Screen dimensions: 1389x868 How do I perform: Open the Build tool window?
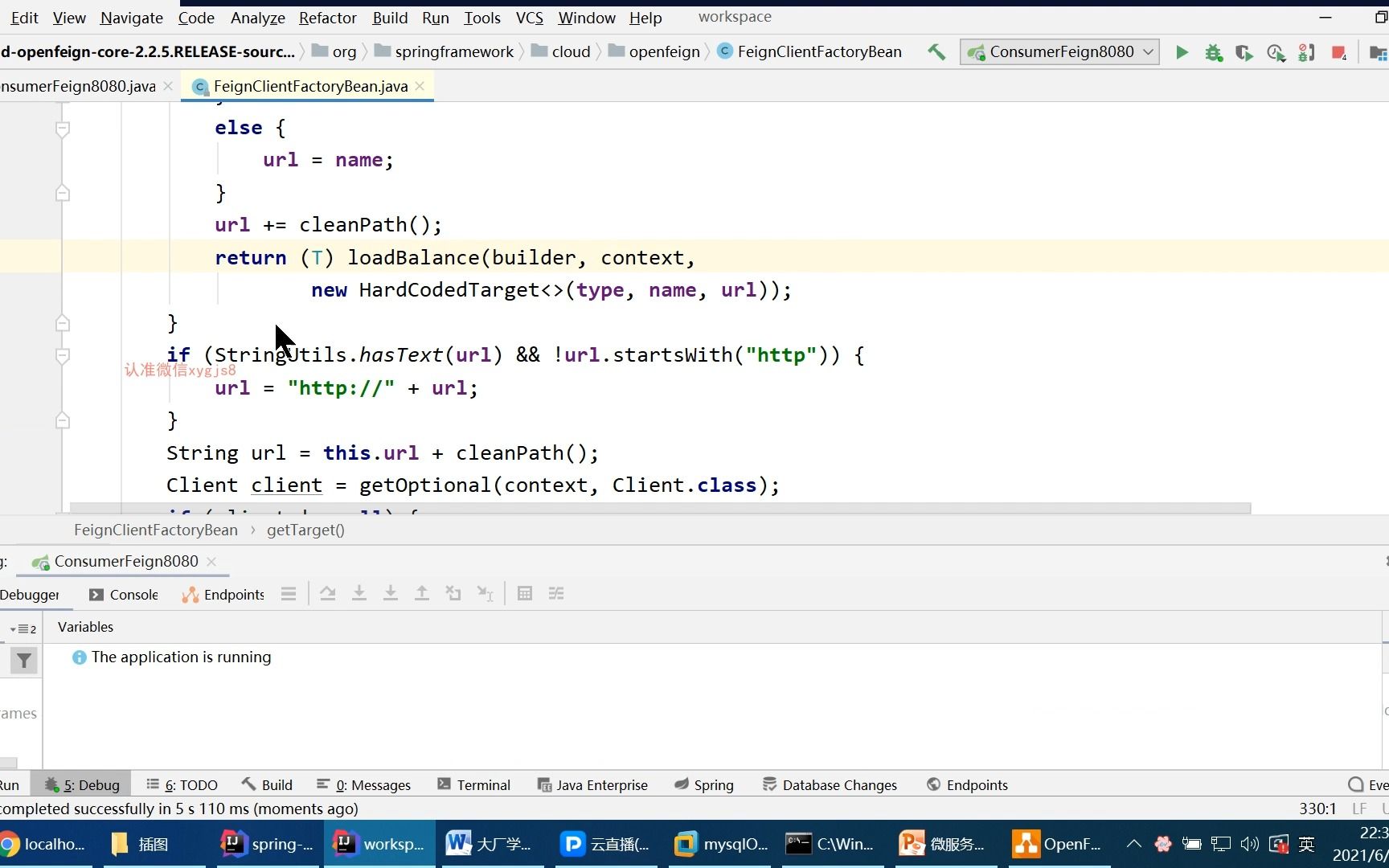click(268, 785)
